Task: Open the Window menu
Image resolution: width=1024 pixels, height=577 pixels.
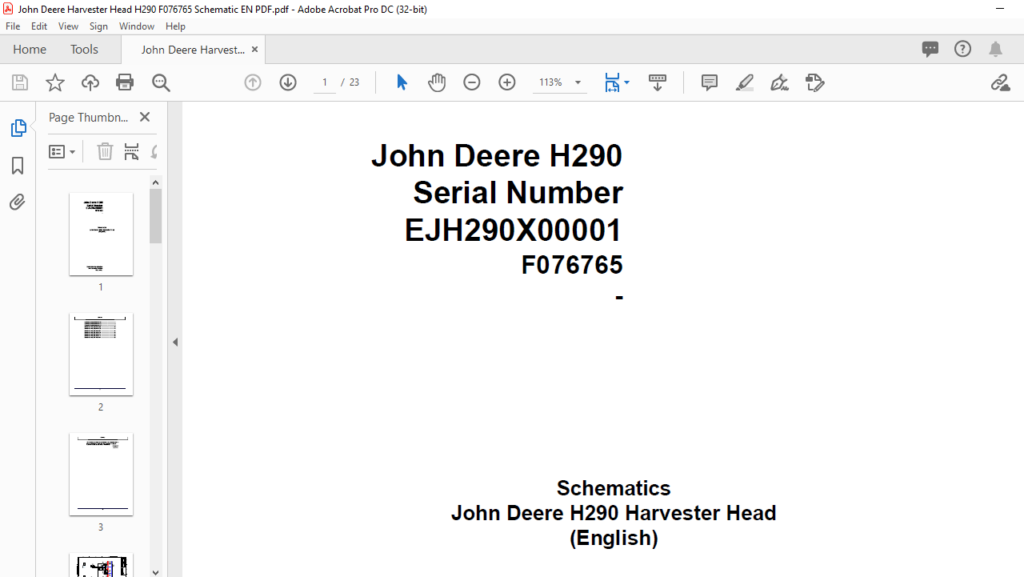Action: (136, 26)
